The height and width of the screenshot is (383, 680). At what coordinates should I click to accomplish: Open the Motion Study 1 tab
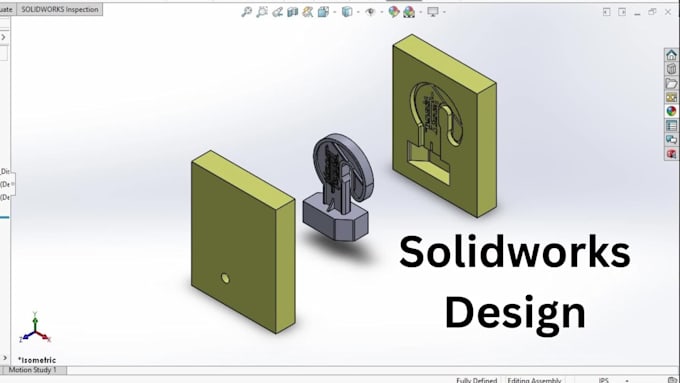pyautogui.click(x=33, y=370)
